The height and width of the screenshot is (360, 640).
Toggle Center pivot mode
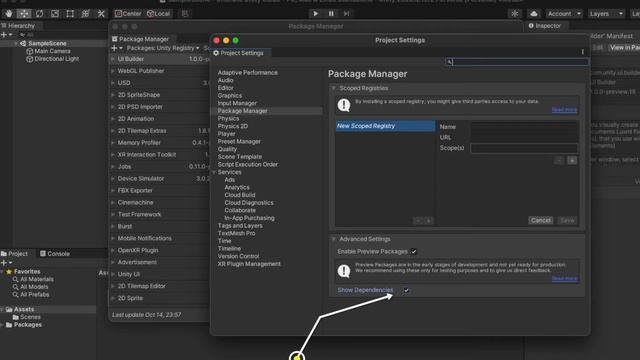click(128, 13)
